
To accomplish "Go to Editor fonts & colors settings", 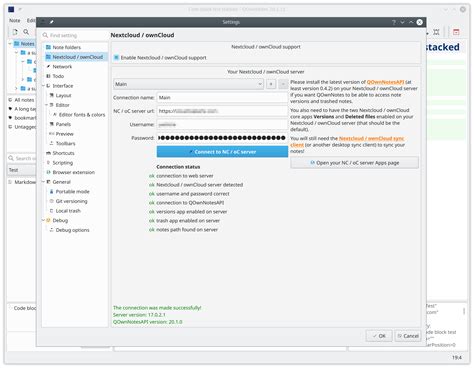I will click(81, 115).
